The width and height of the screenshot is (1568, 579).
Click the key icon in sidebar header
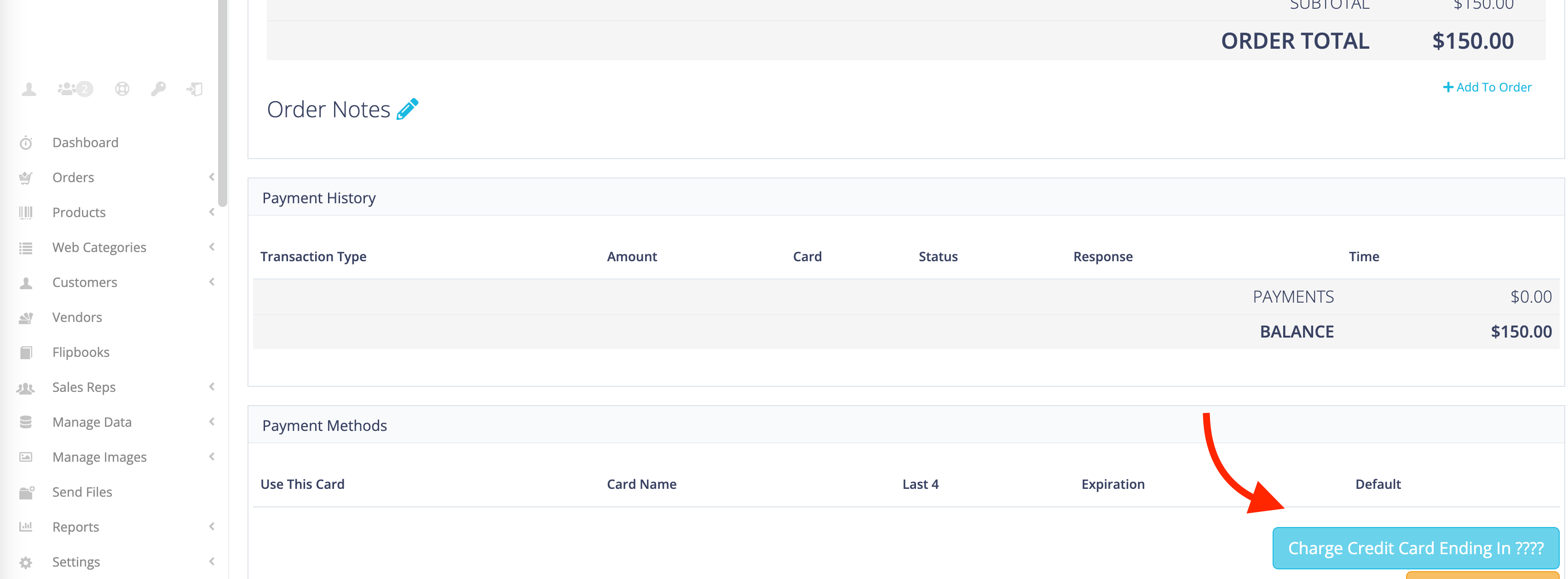click(158, 89)
